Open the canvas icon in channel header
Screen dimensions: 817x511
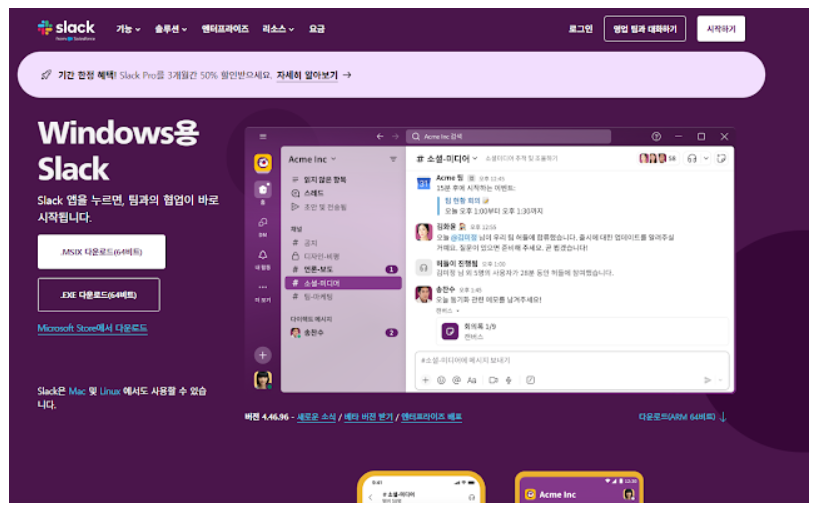point(721,158)
